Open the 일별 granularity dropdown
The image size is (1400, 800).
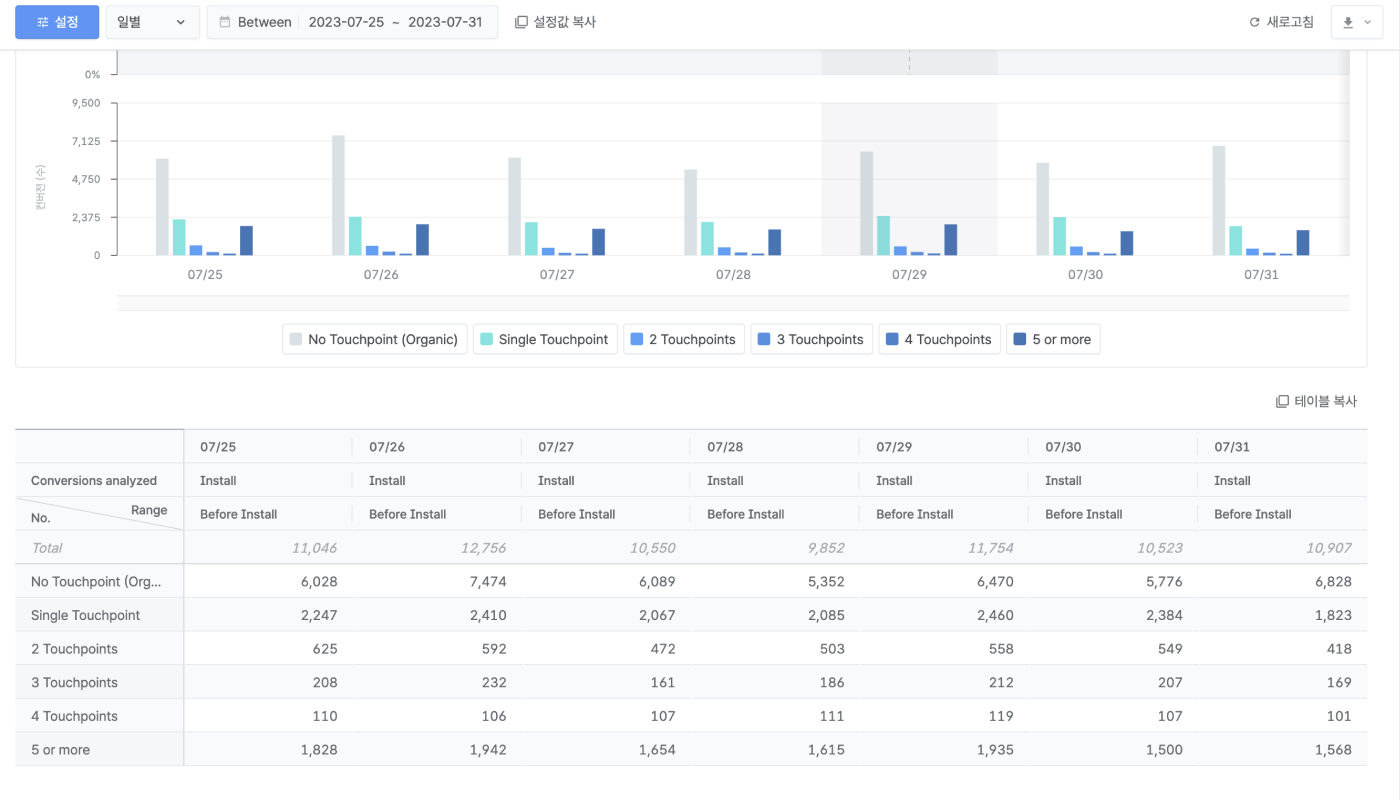tap(152, 22)
